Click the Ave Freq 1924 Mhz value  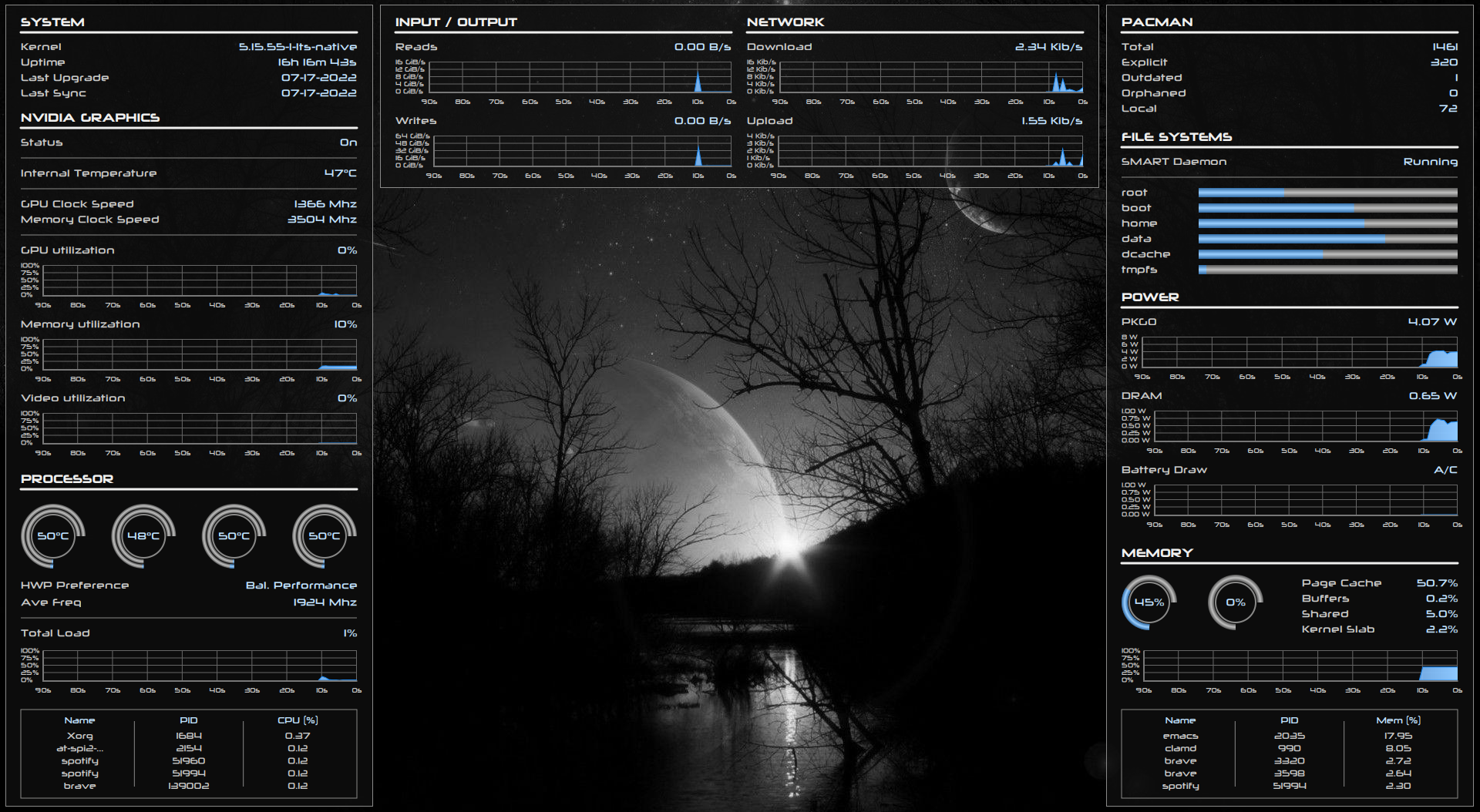325,602
